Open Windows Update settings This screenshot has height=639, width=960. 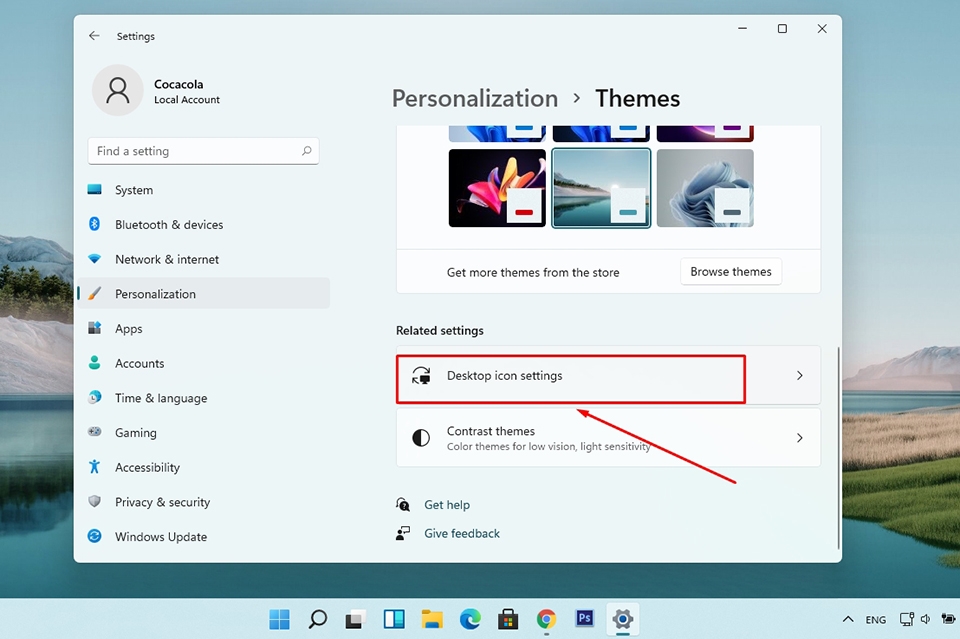(159, 536)
